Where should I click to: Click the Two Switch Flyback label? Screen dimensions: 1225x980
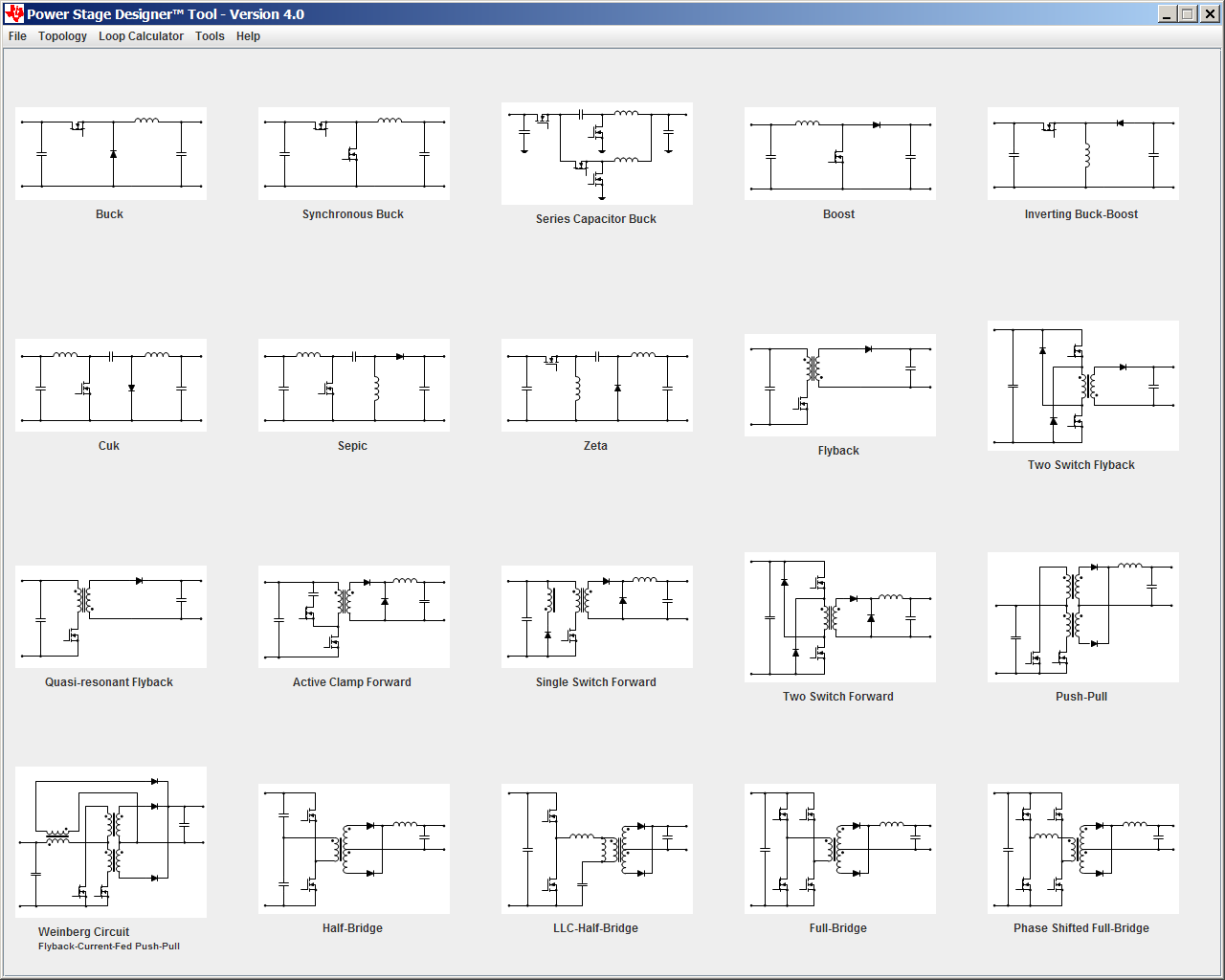pos(1081,465)
